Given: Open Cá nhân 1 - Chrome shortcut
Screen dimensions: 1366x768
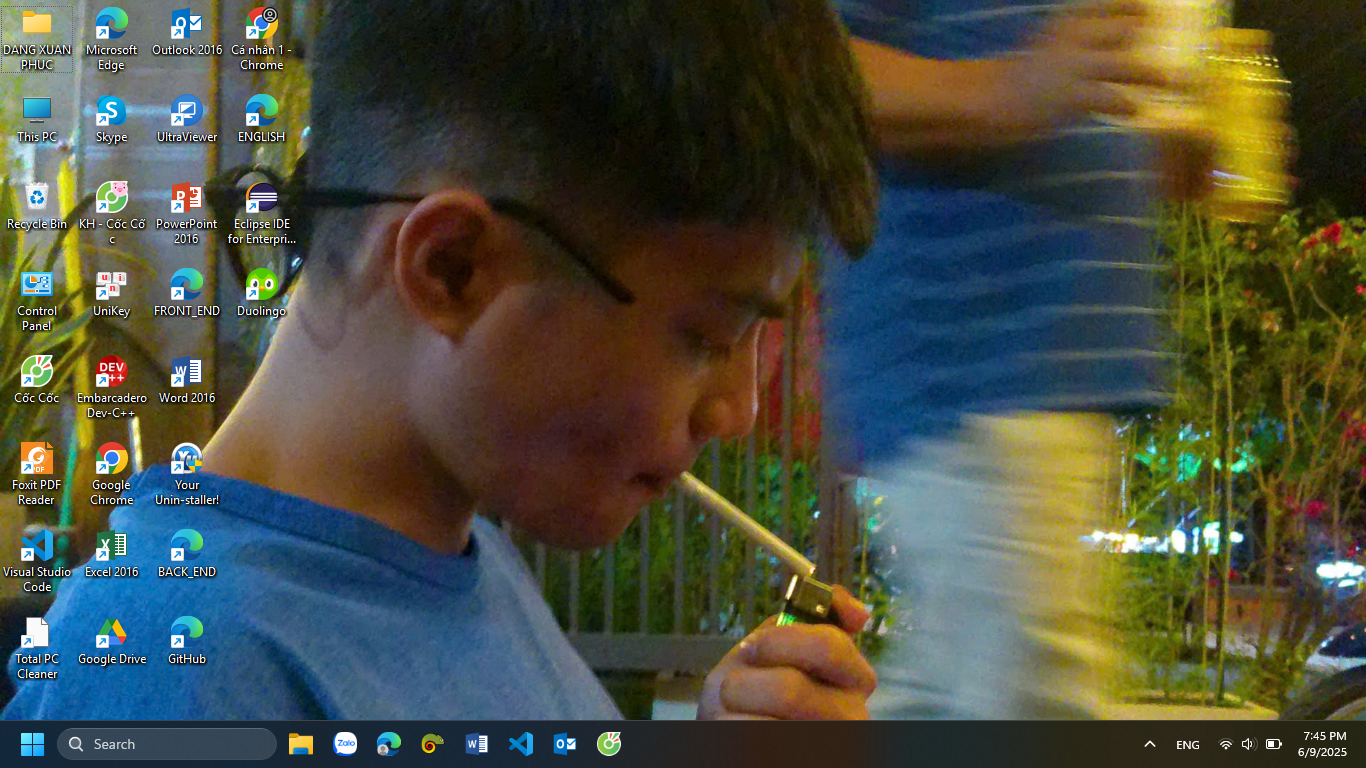Looking at the screenshot, I should [261, 40].
